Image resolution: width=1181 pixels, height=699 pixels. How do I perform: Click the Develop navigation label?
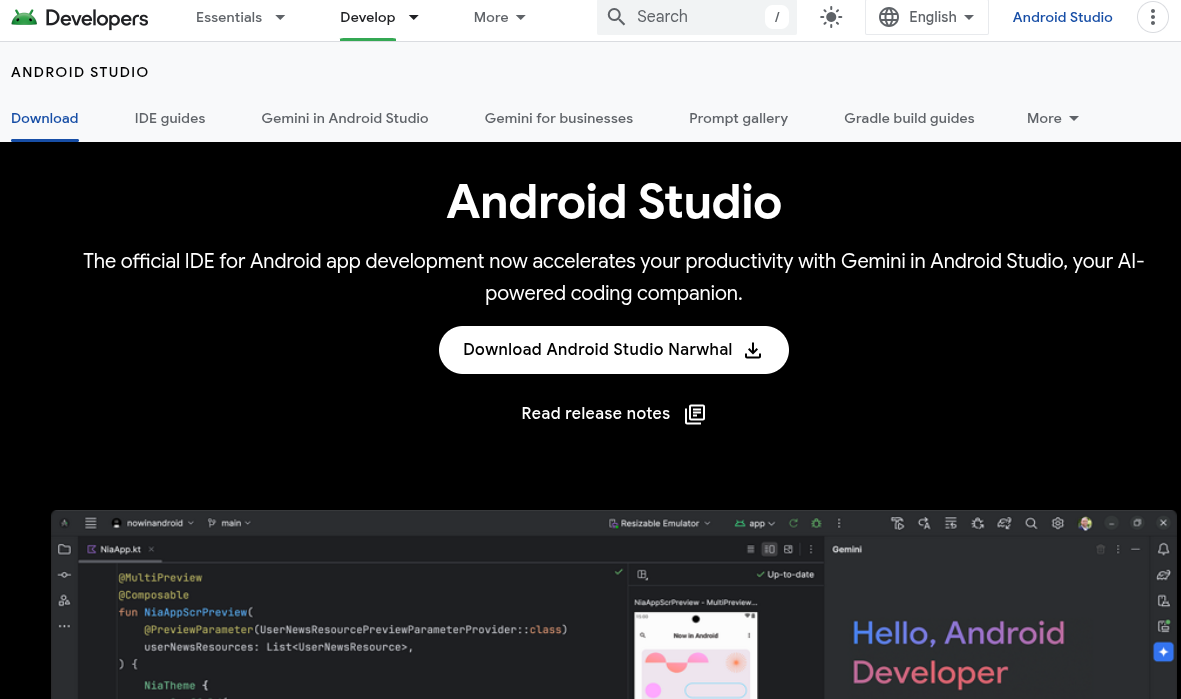[x=368, y=17]
